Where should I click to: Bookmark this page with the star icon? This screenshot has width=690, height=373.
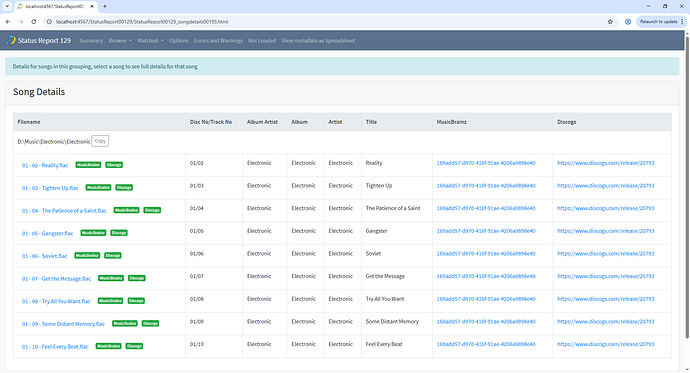tap(610, 22)
